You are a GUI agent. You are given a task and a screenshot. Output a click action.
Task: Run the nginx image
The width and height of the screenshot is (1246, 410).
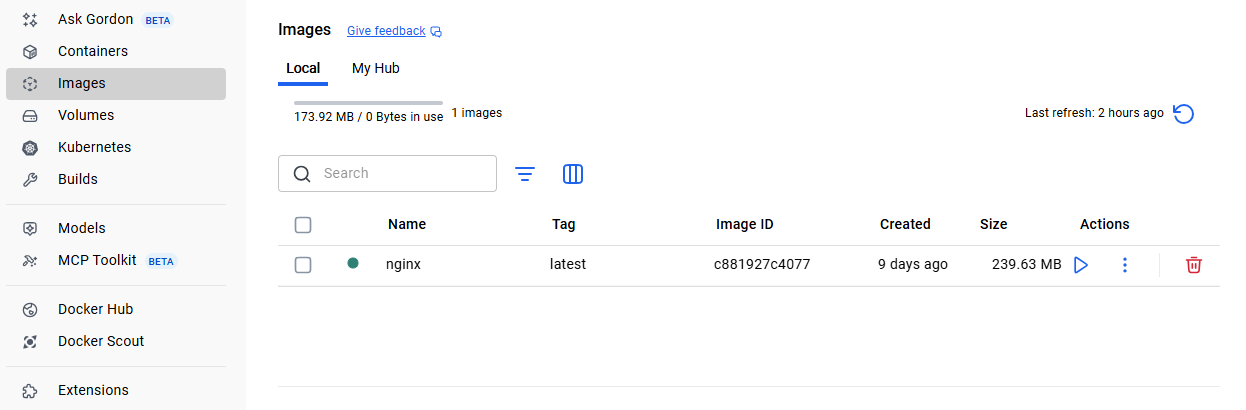coord(1081,265)
